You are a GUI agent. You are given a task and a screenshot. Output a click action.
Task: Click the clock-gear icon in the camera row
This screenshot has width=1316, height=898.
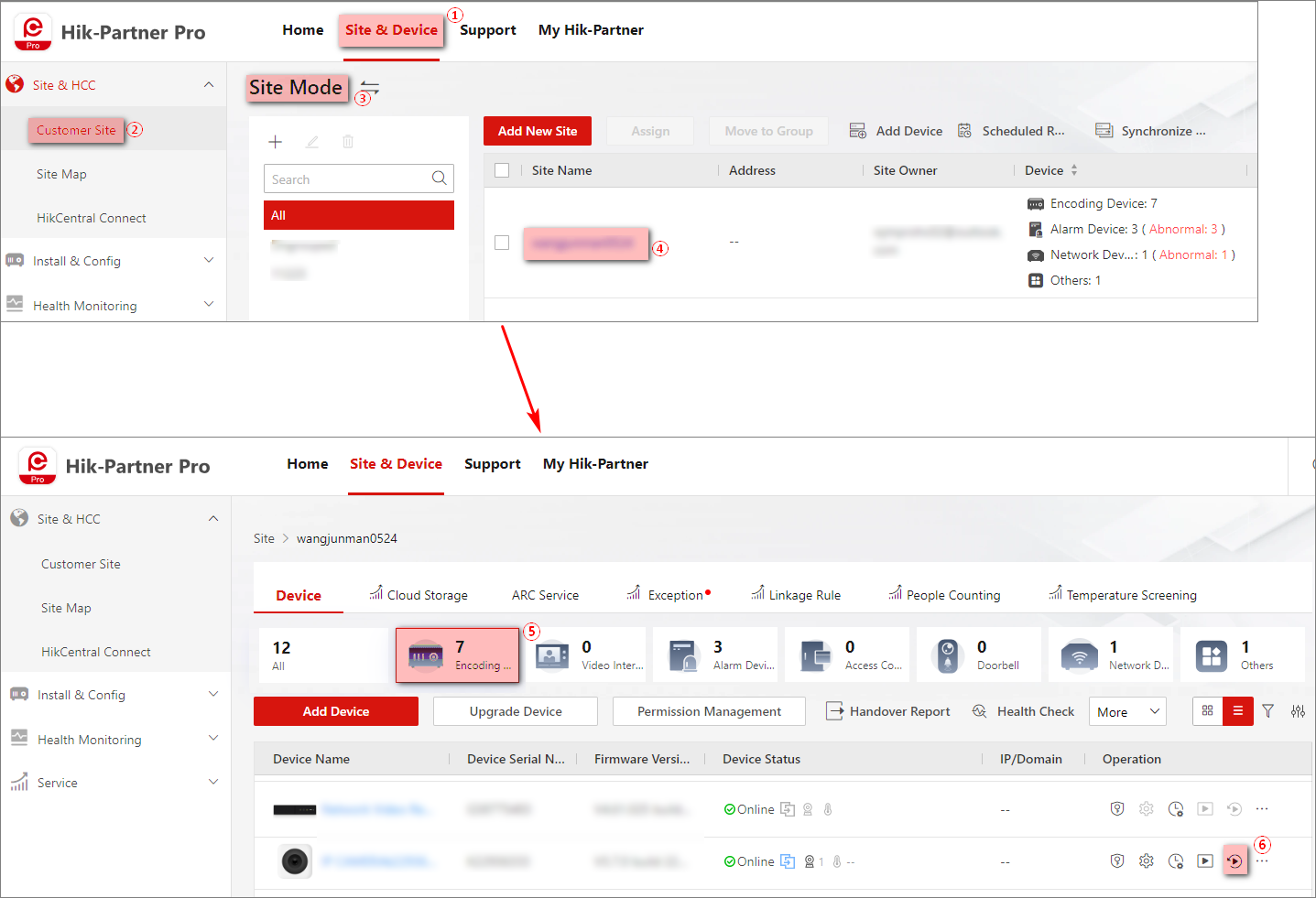click(1176, 860)
